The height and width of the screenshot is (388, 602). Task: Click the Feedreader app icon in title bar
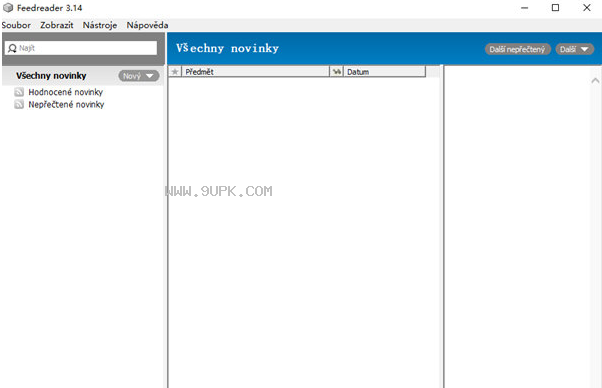8,8
